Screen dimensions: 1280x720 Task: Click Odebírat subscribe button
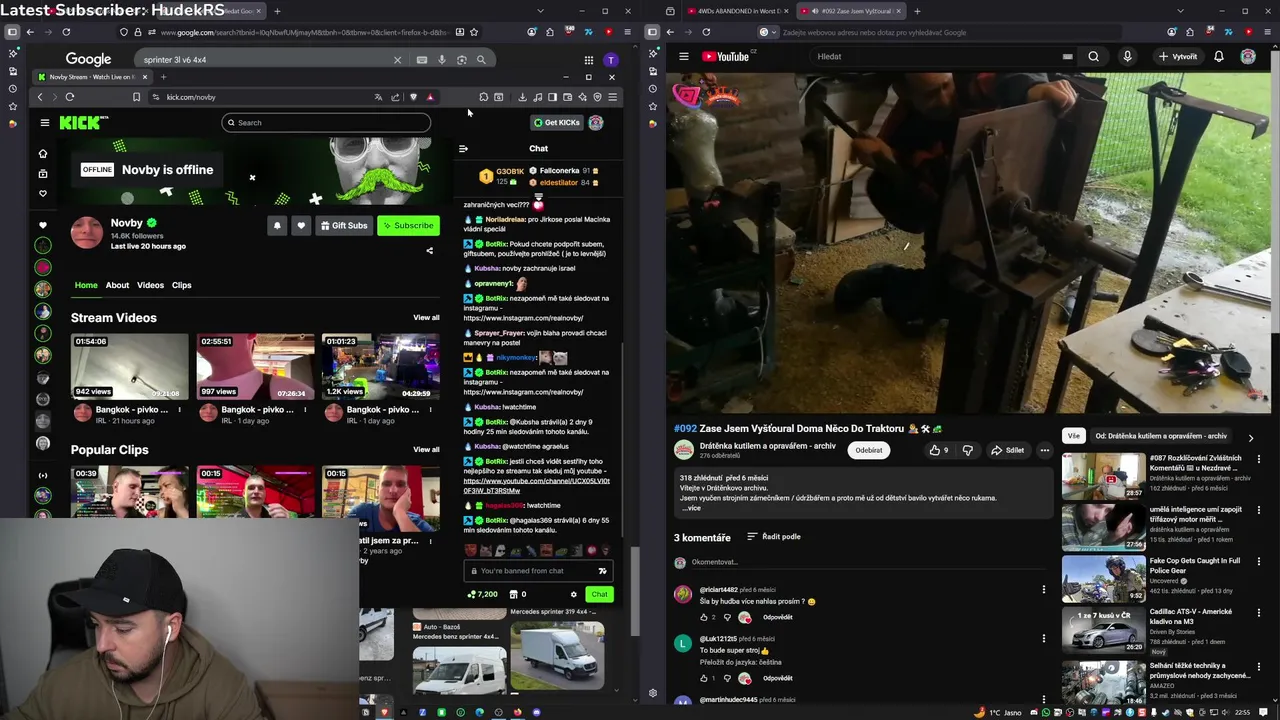point(869,450)
